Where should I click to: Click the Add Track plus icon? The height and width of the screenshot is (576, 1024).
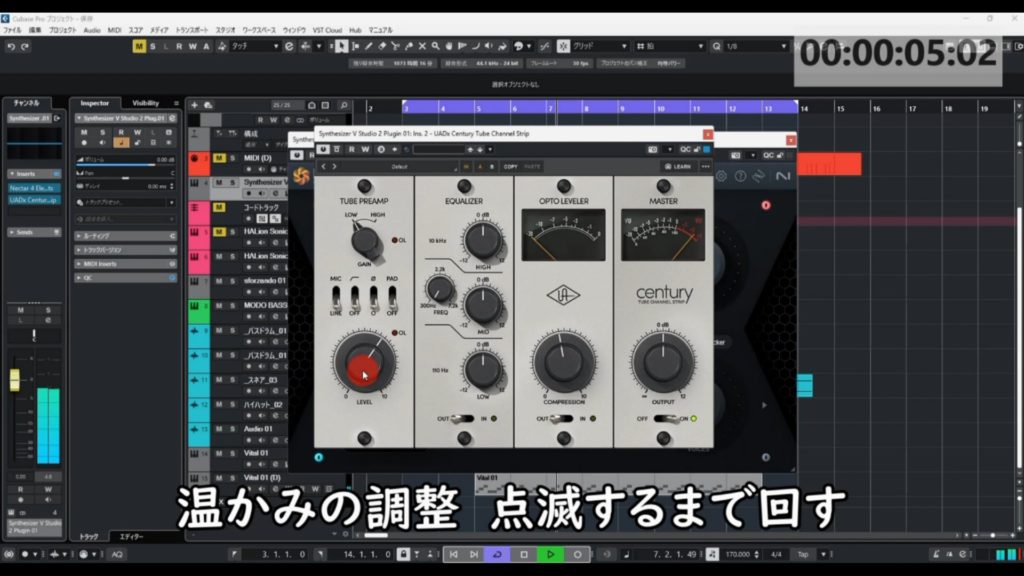coord(195,104)
